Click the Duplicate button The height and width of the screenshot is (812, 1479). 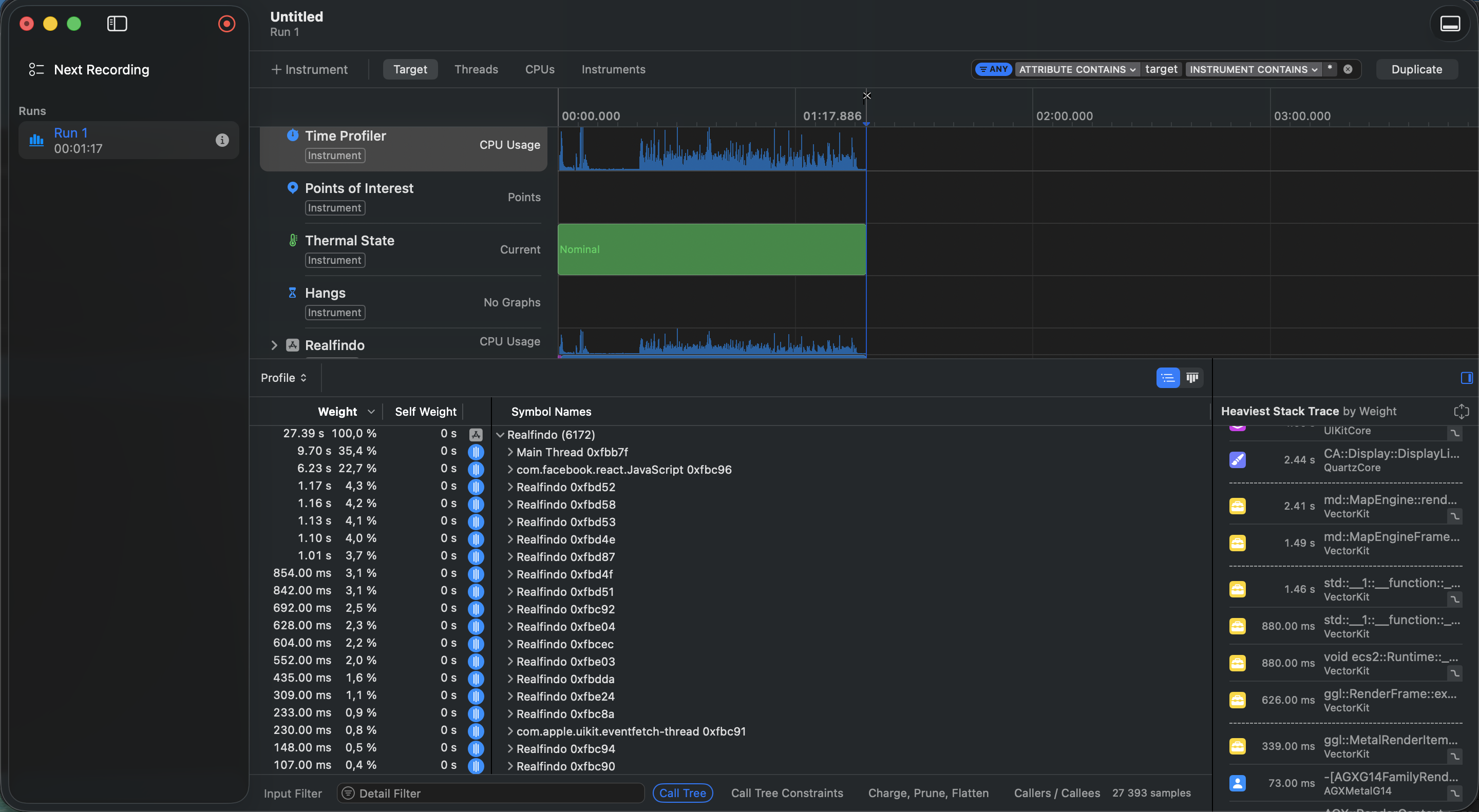coord(1416,69)
